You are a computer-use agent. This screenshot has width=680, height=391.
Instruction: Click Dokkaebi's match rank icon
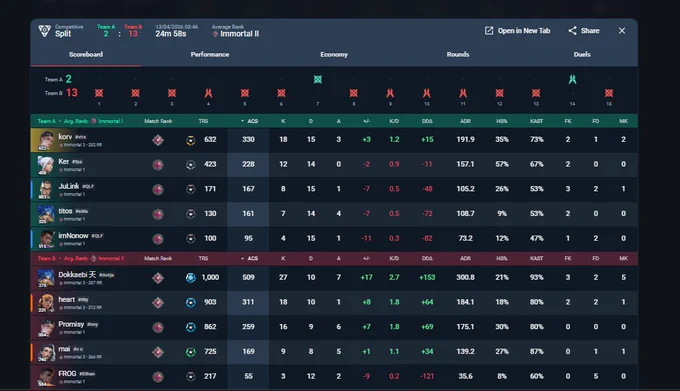point(158,278)
